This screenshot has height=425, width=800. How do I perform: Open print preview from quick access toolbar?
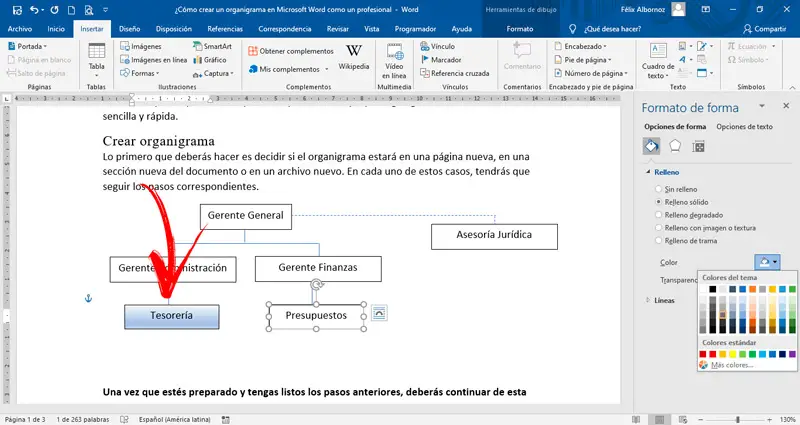coord(89,10)
